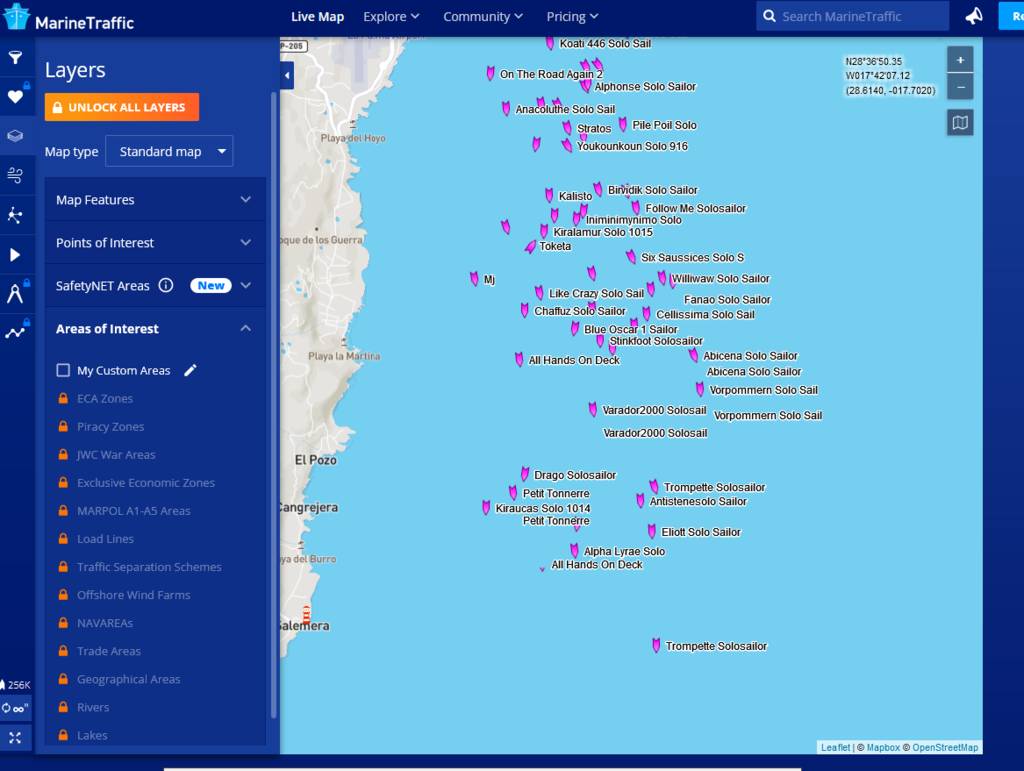Screen dimensions: 1024x771
Task: Click the Layers panel scrollbar
Action: pos(274,405)
